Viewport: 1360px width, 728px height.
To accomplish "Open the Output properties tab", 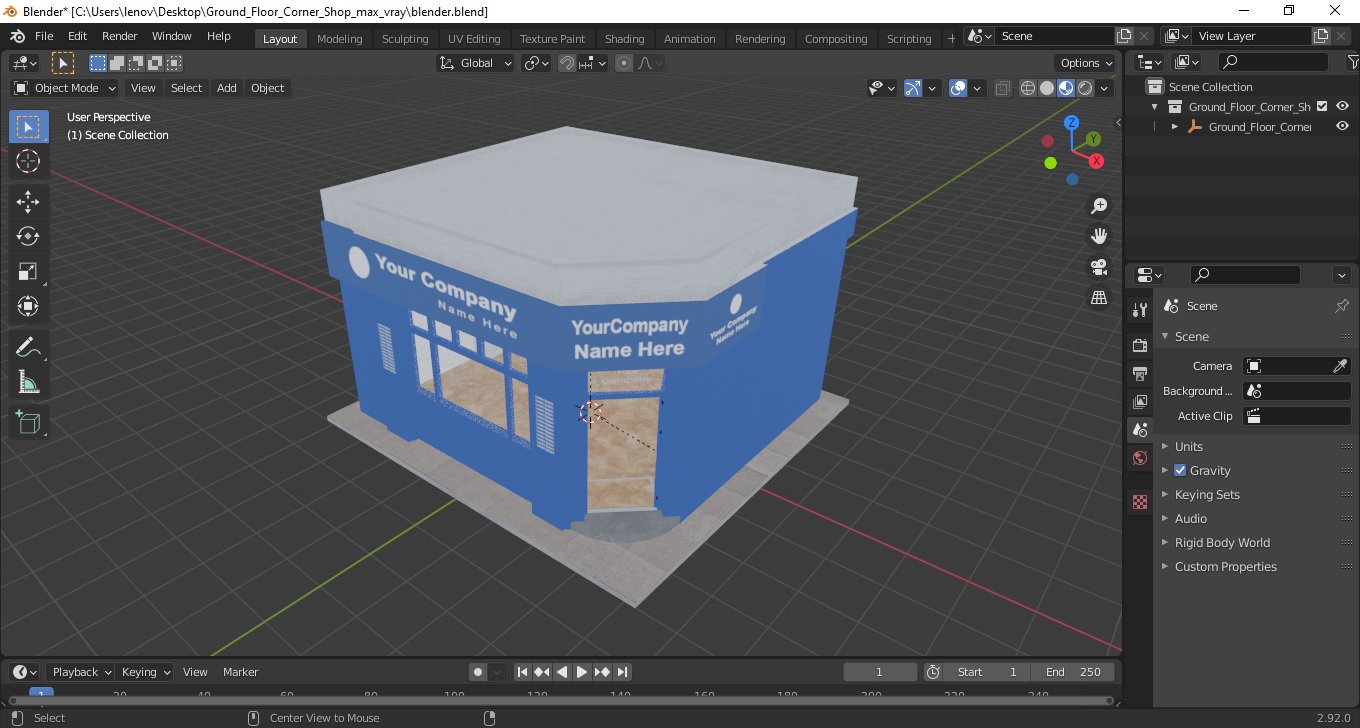I will [x=1140, y=373].
